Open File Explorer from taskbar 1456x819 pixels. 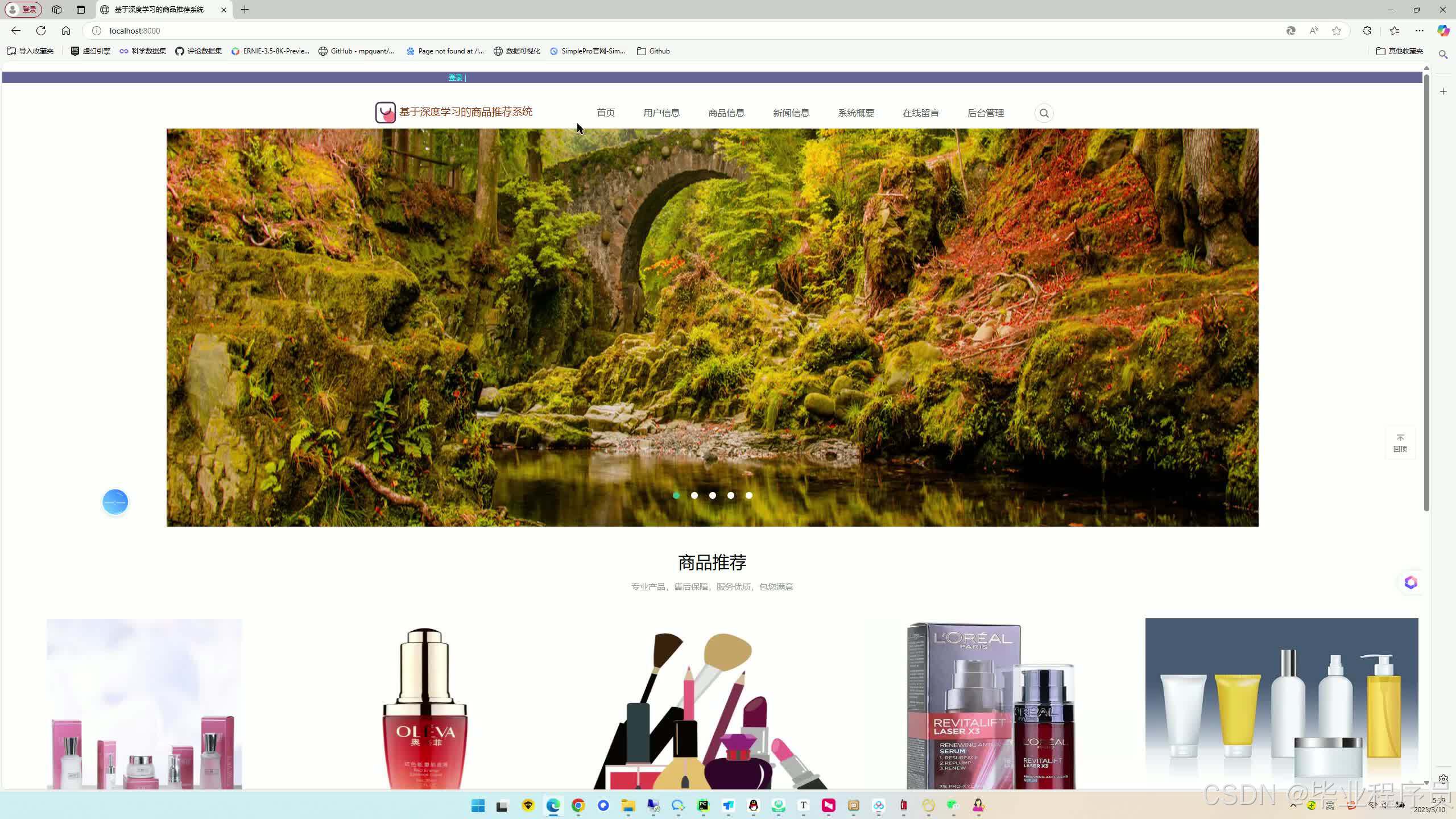[628, 805]
